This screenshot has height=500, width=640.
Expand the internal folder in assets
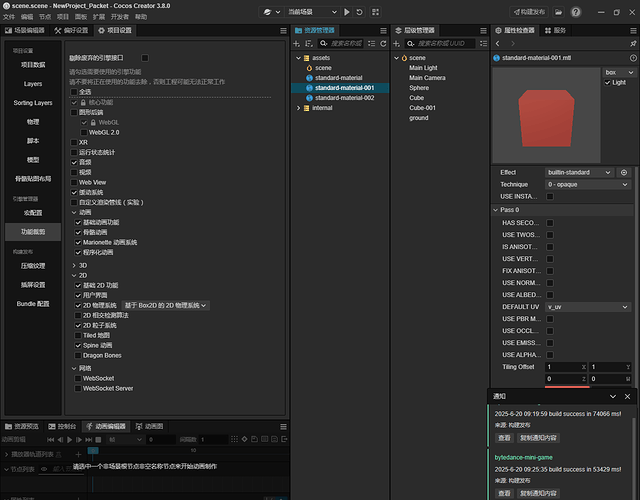(x=298, y=108)
